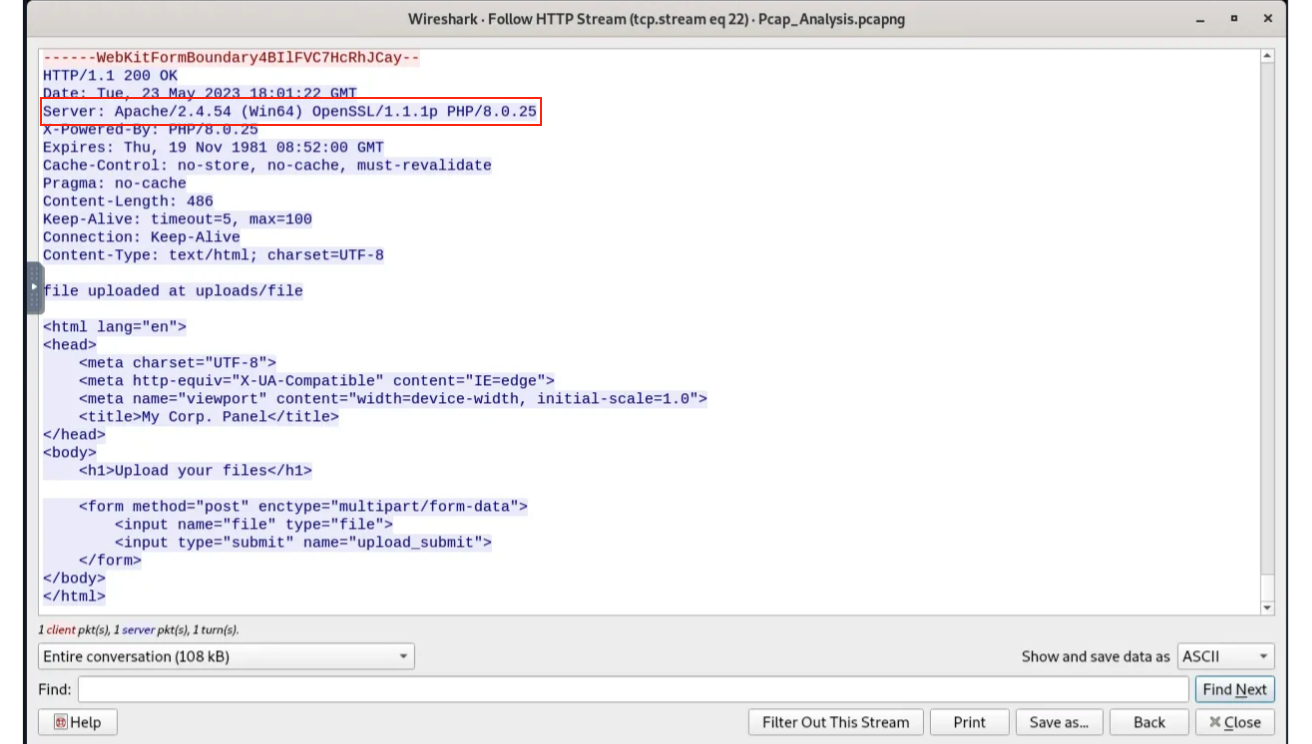Minimize the Wireshark window
This screenshot has height=744, width=1312.
1201,19
